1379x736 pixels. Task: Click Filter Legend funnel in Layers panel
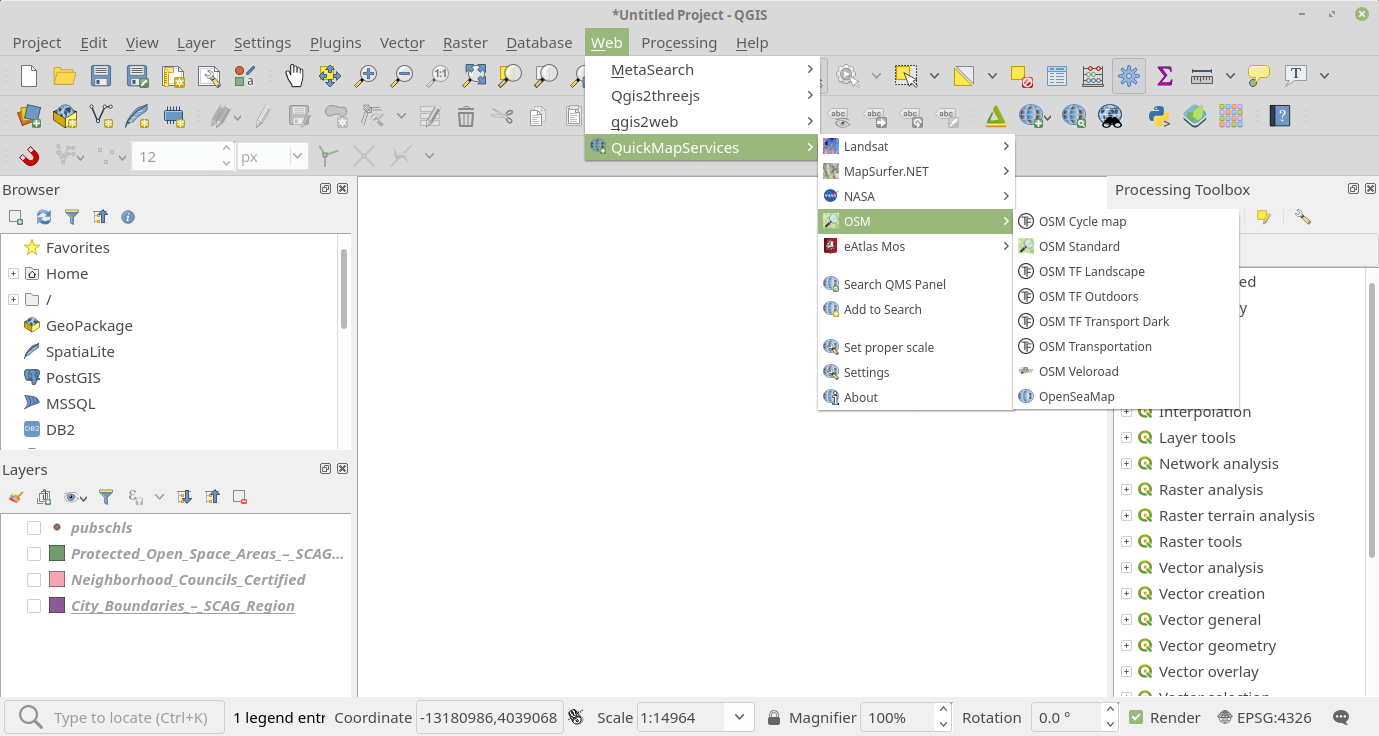coord(106,497)
